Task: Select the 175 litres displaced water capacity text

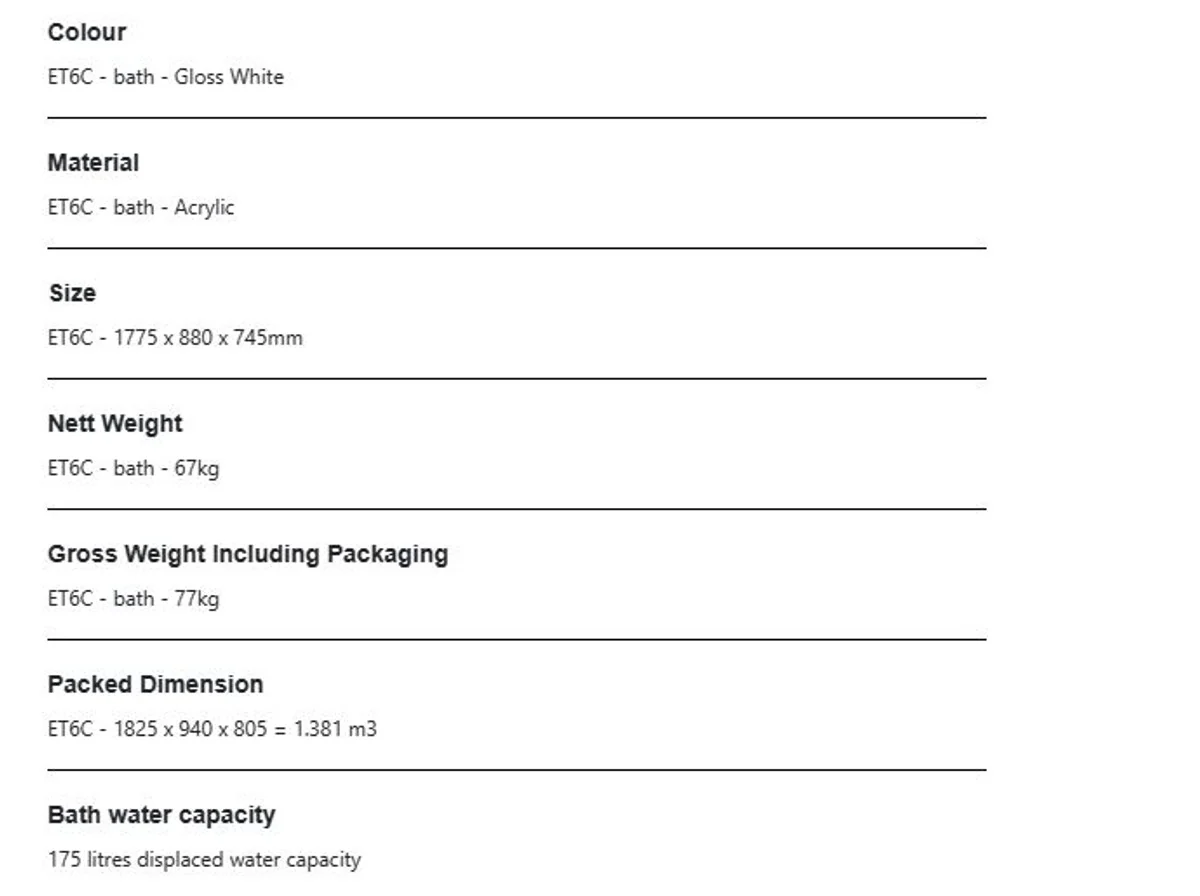Action: point(204,860)
